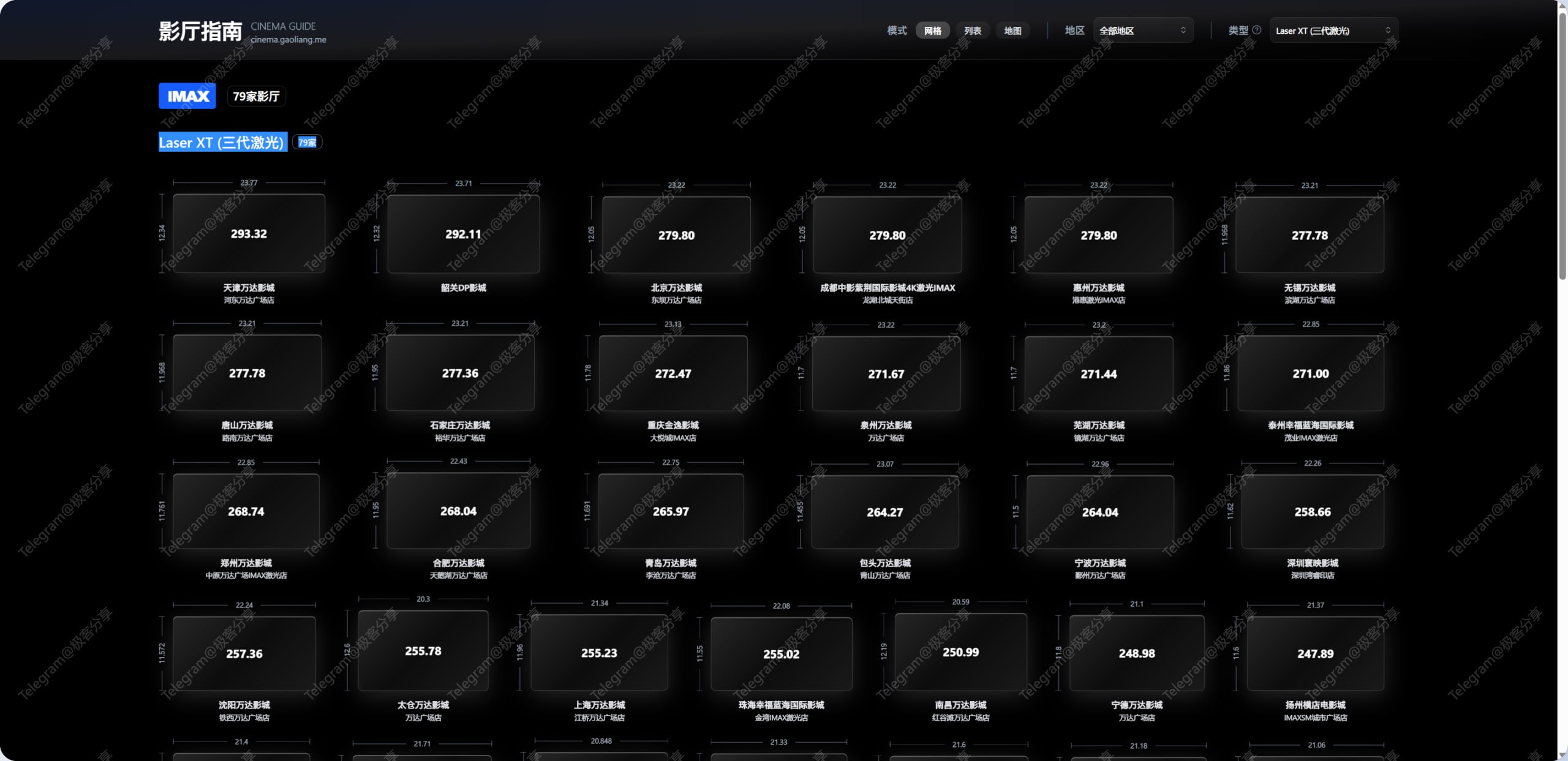Click the 重庆金逸影城 cinema name

click(x=673, y=425)
